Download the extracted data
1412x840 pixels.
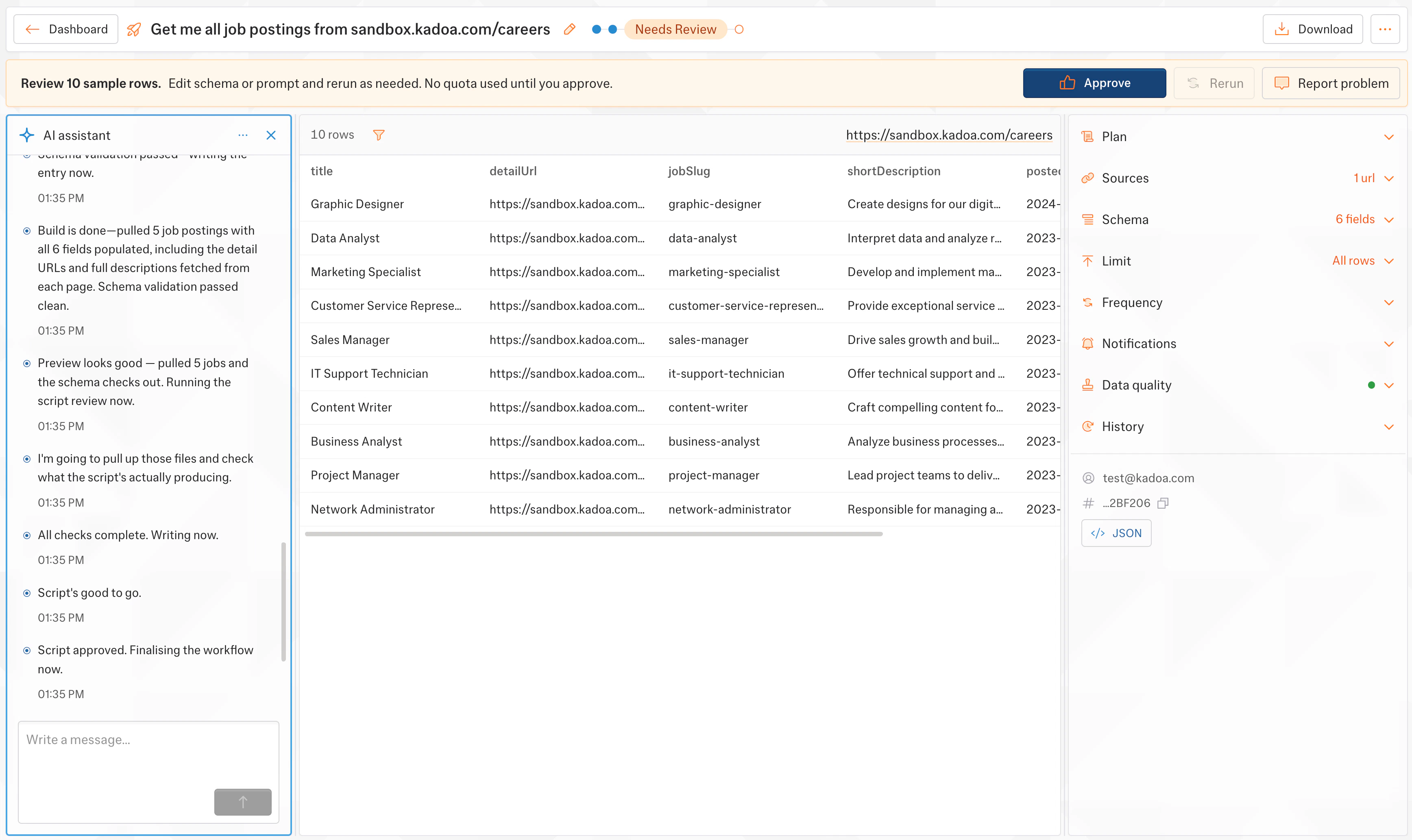click(x=1312, y=29)
